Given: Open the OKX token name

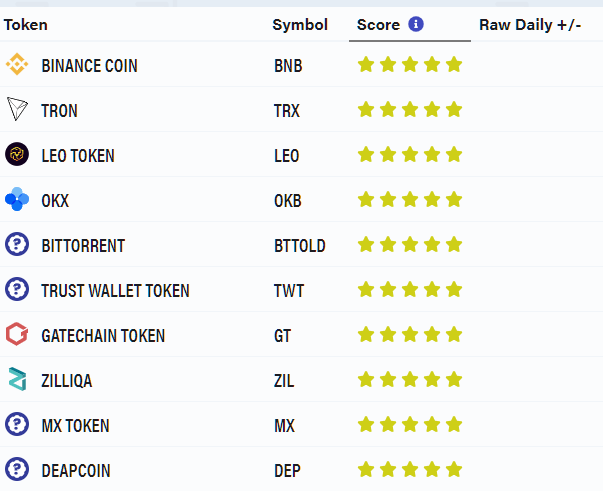Looking at the screenshot, I should 55,201.
